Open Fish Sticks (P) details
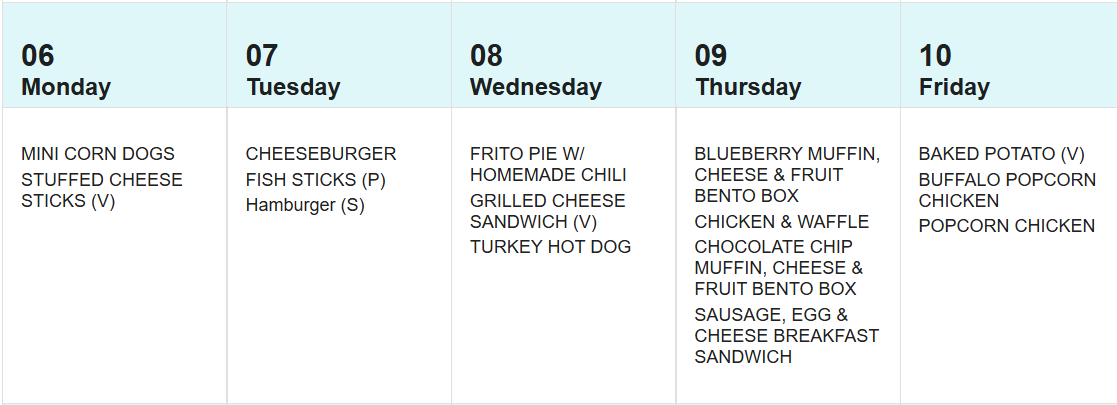This screenshot has width=1117, height=405. point(316,180)
